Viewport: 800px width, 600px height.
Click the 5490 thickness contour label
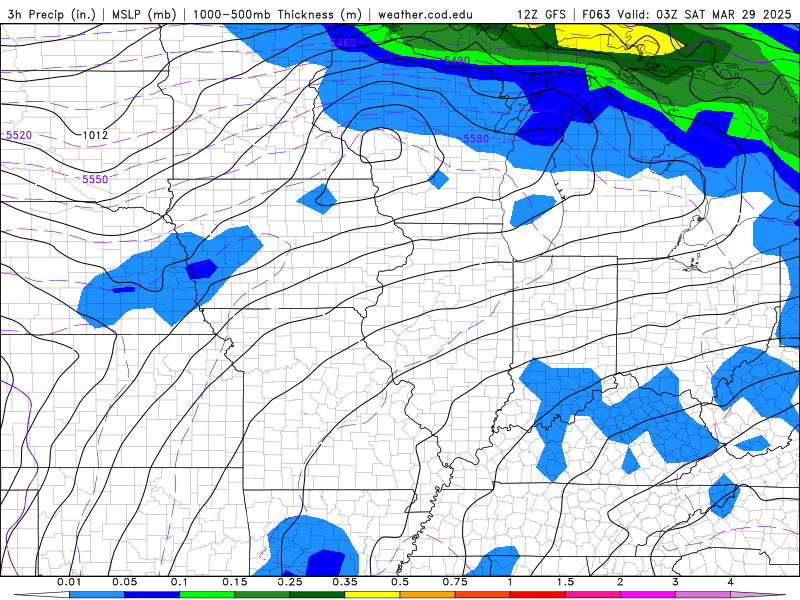457,60
